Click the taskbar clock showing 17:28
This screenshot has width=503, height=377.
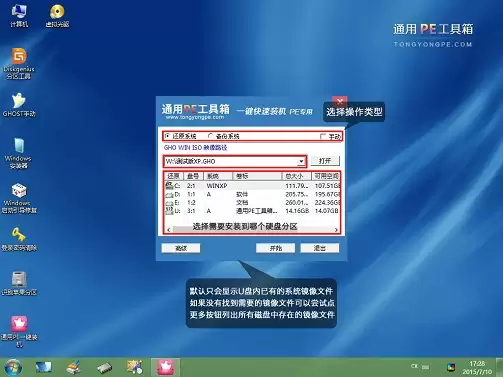click(x=477, y=367)
